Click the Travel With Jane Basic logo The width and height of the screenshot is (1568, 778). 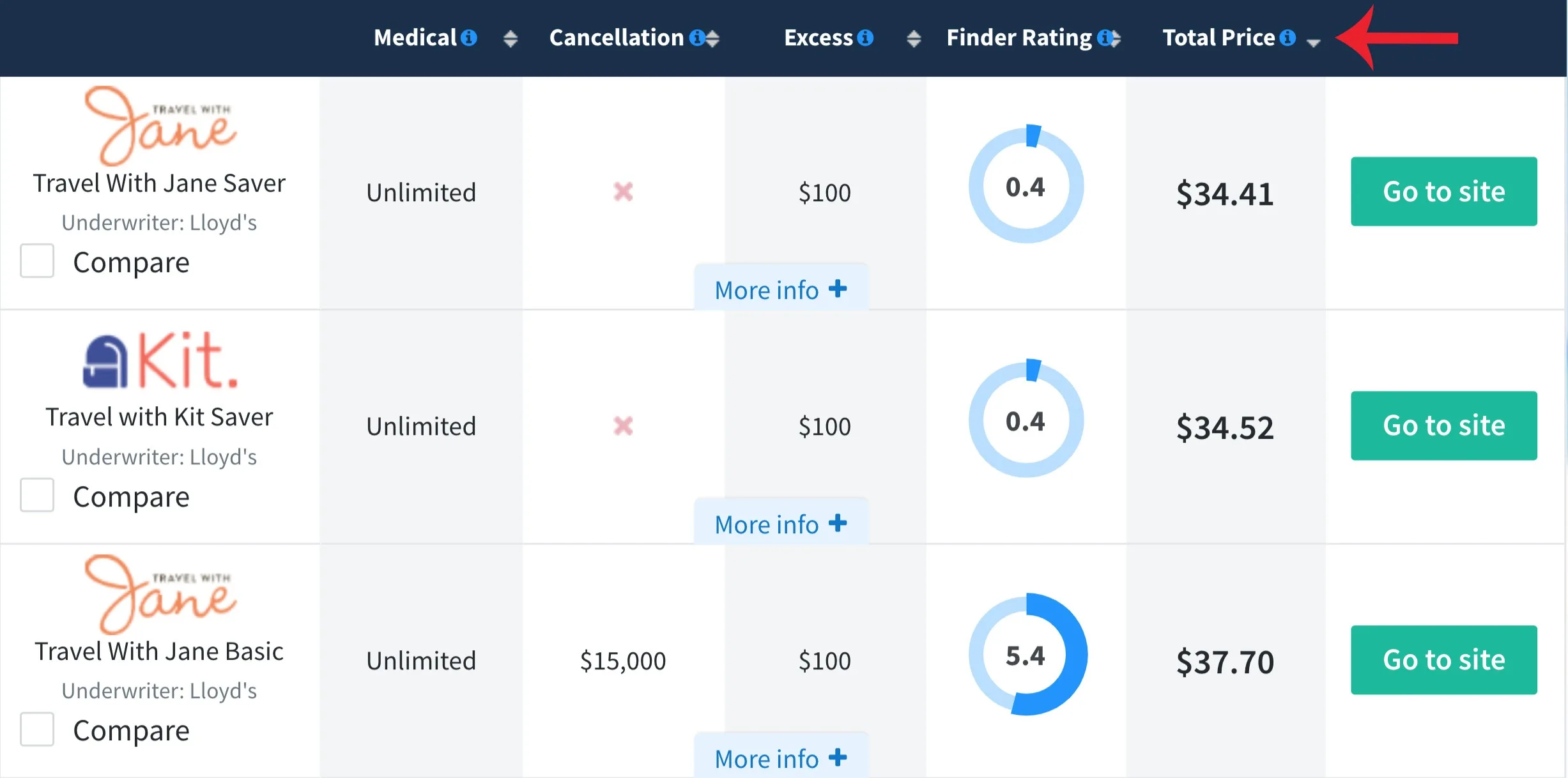click(x=160, y=594)
